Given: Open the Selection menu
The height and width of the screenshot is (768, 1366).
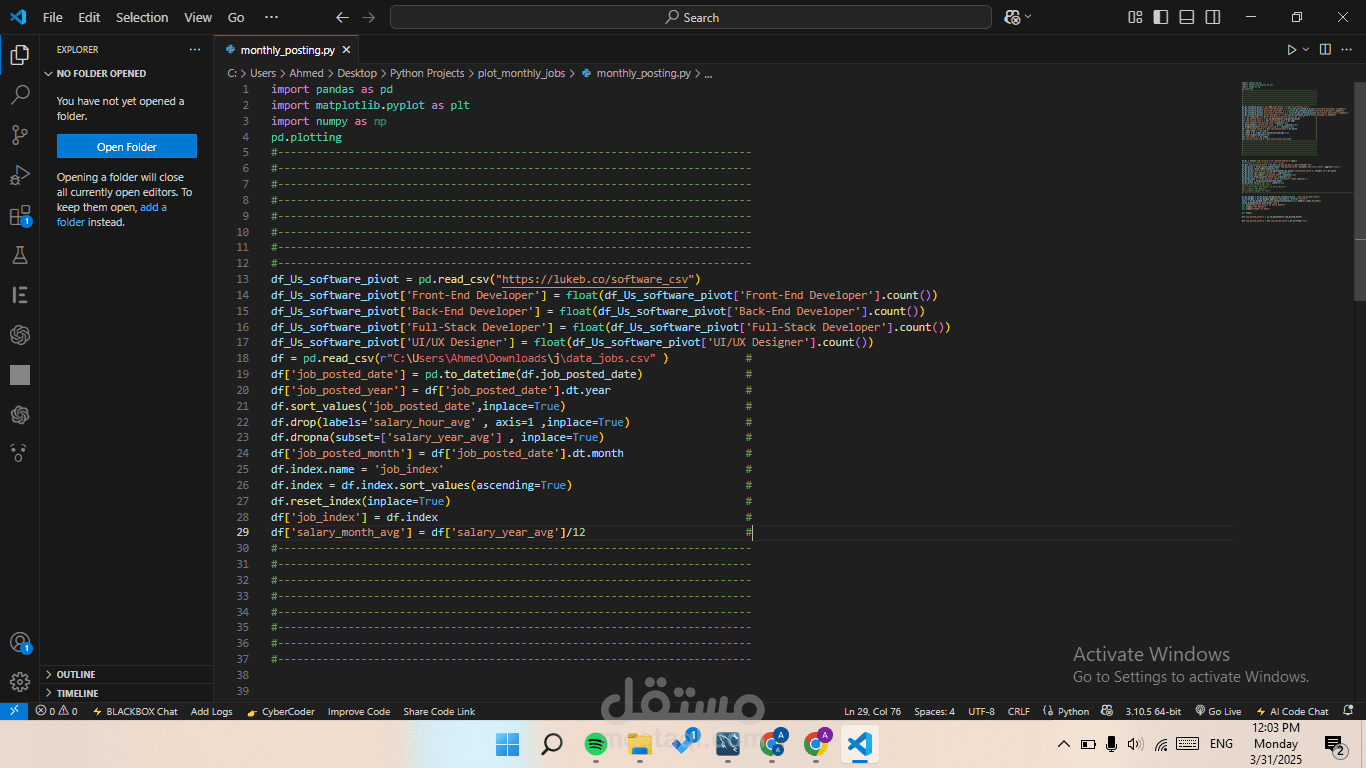Looking at the screenshot, I should pyautogui.click(x=142, y=17).
